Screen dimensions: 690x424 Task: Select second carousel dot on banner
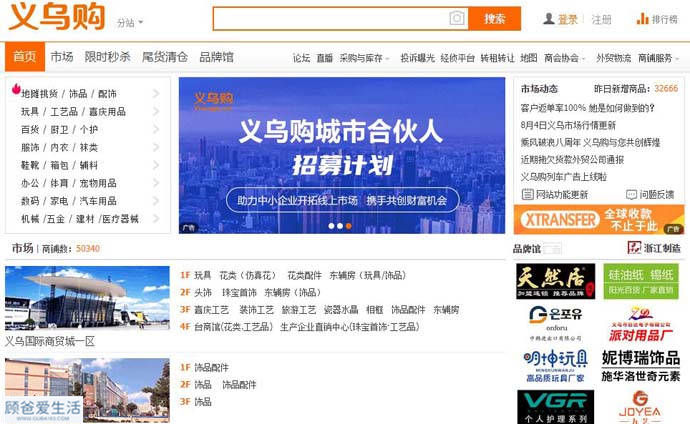pos(340,226)
